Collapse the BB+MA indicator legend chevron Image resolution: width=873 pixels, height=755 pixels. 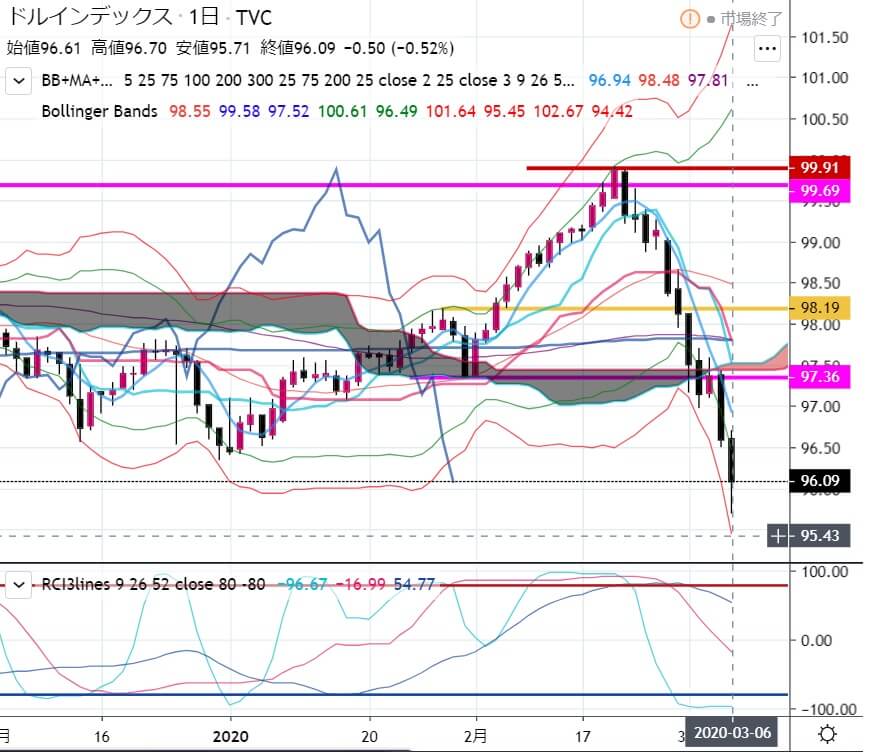point(19,81)
